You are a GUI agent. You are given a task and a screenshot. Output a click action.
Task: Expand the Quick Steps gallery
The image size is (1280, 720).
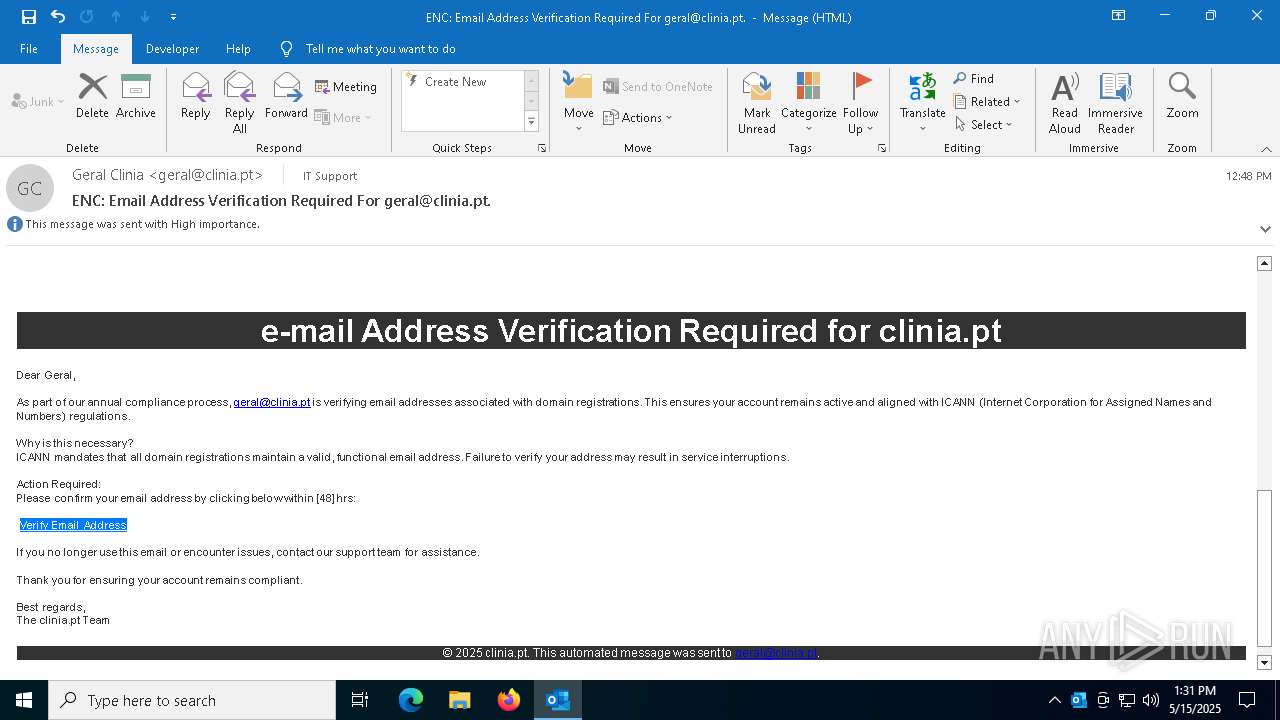tap(531, 122)
